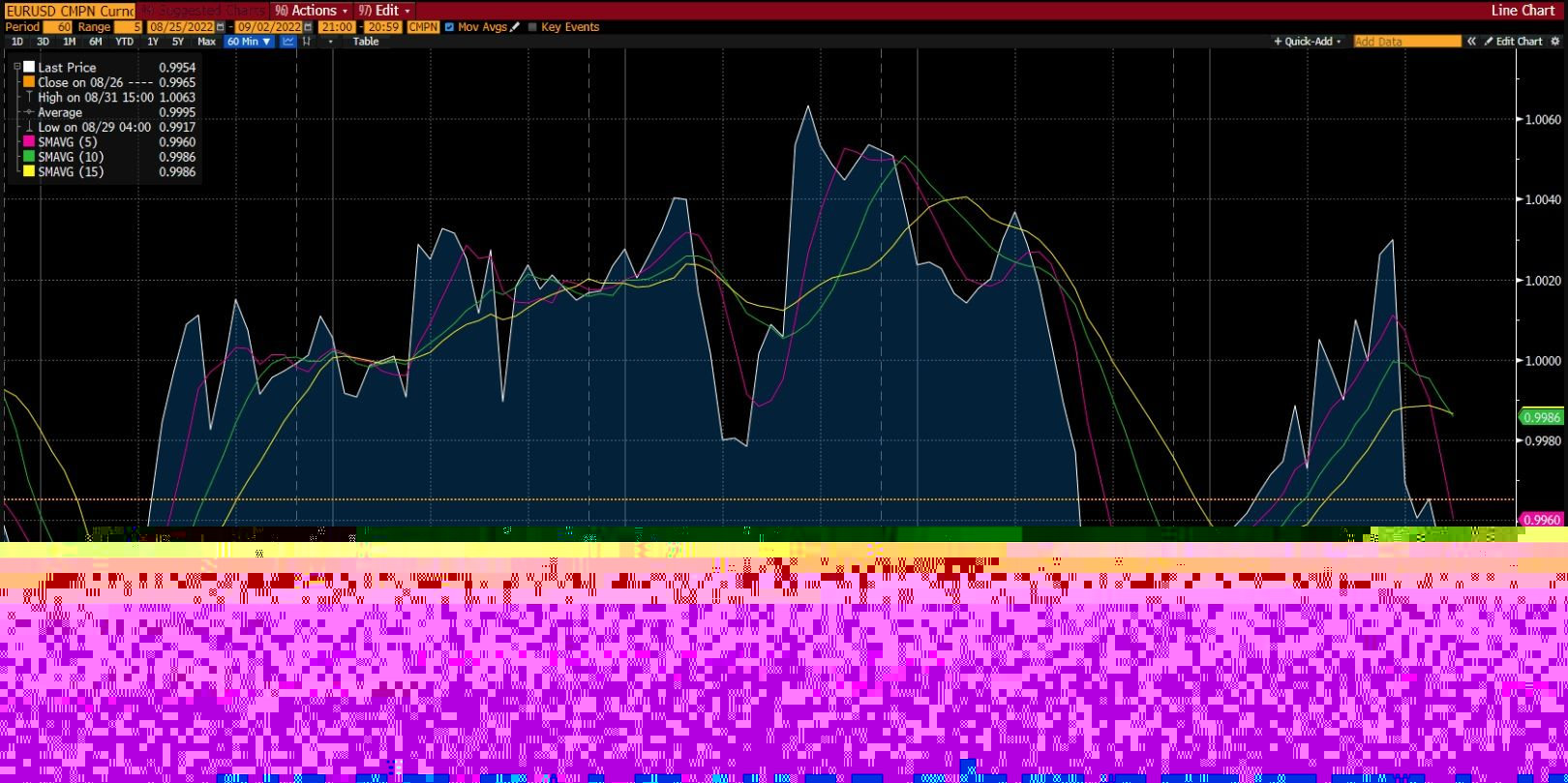This screenshot has height=783, width=1568.
Task: Click the Add Data input field
Action: (1406, 42)
